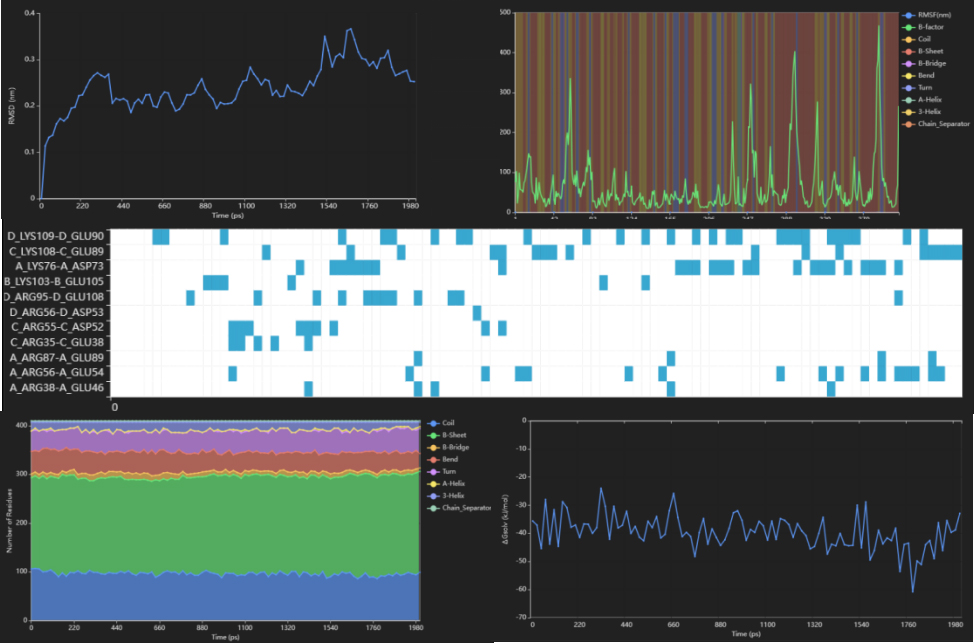The image size is (974, 644).
Task: Select the A_ARG38-A_GLU46 row label
Action: click(x=57, y=388)
